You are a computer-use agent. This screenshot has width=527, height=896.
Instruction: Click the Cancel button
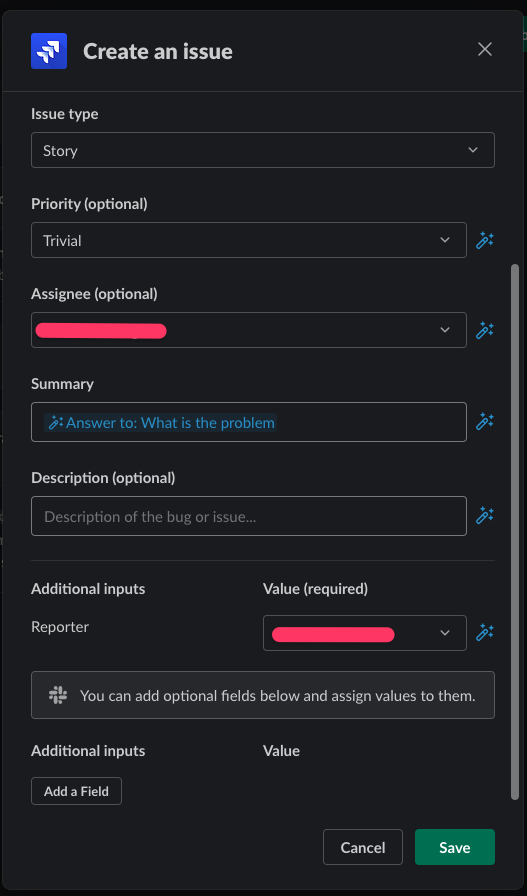[x=363, y=847]
